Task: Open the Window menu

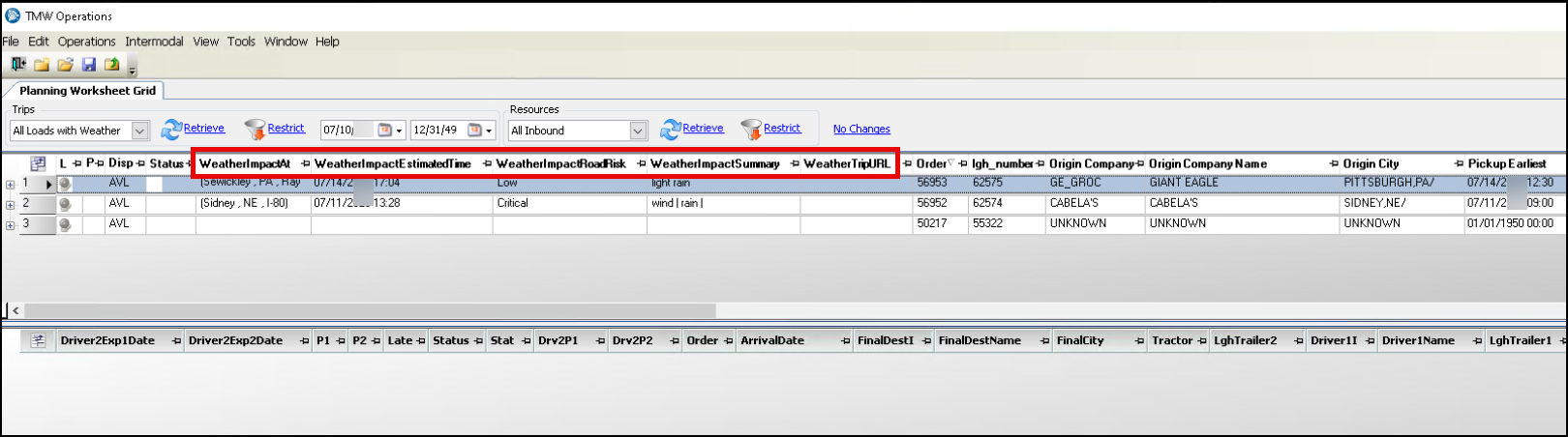Action: 286,42
